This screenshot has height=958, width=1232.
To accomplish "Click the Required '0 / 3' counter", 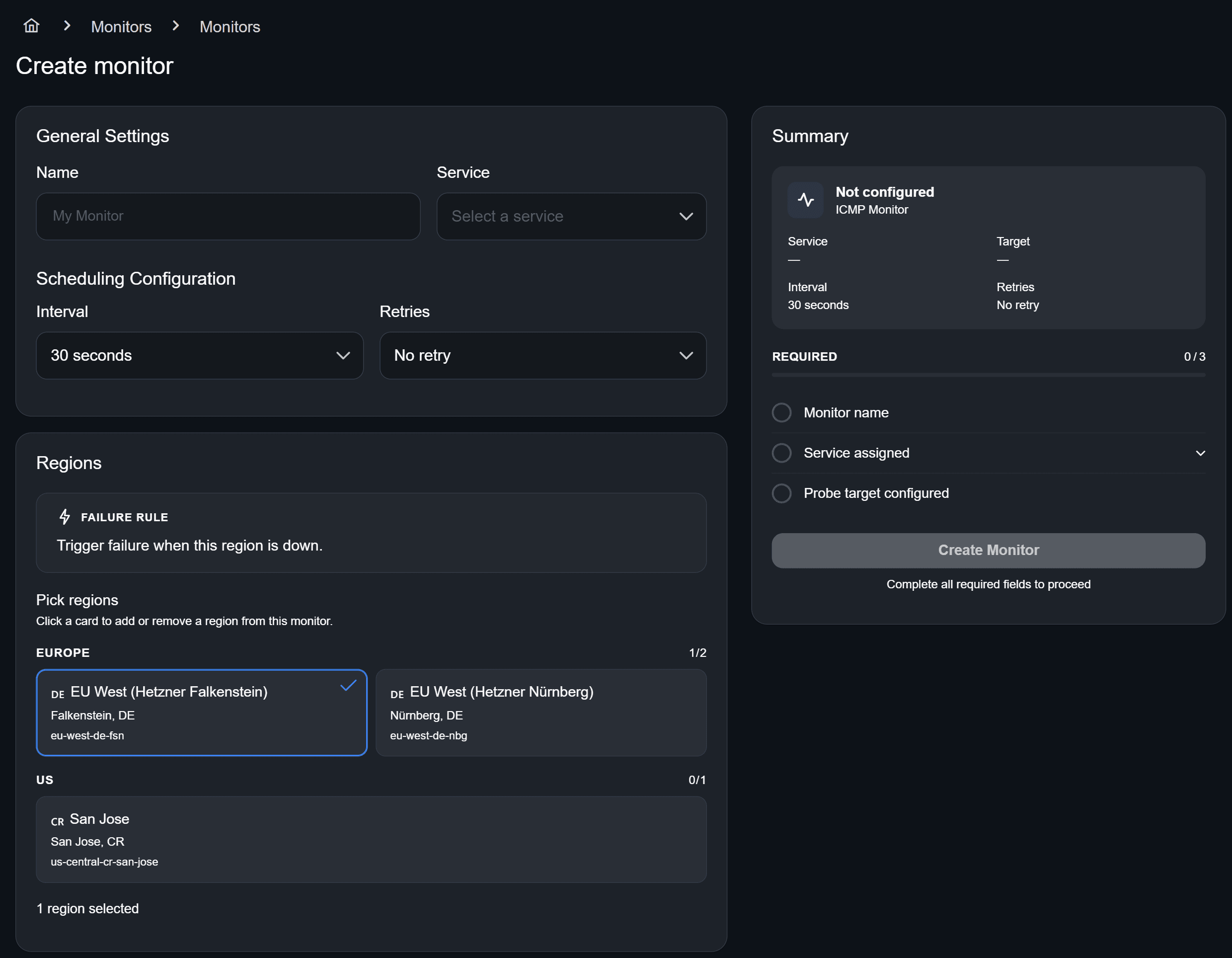I will click(1195, 357).
